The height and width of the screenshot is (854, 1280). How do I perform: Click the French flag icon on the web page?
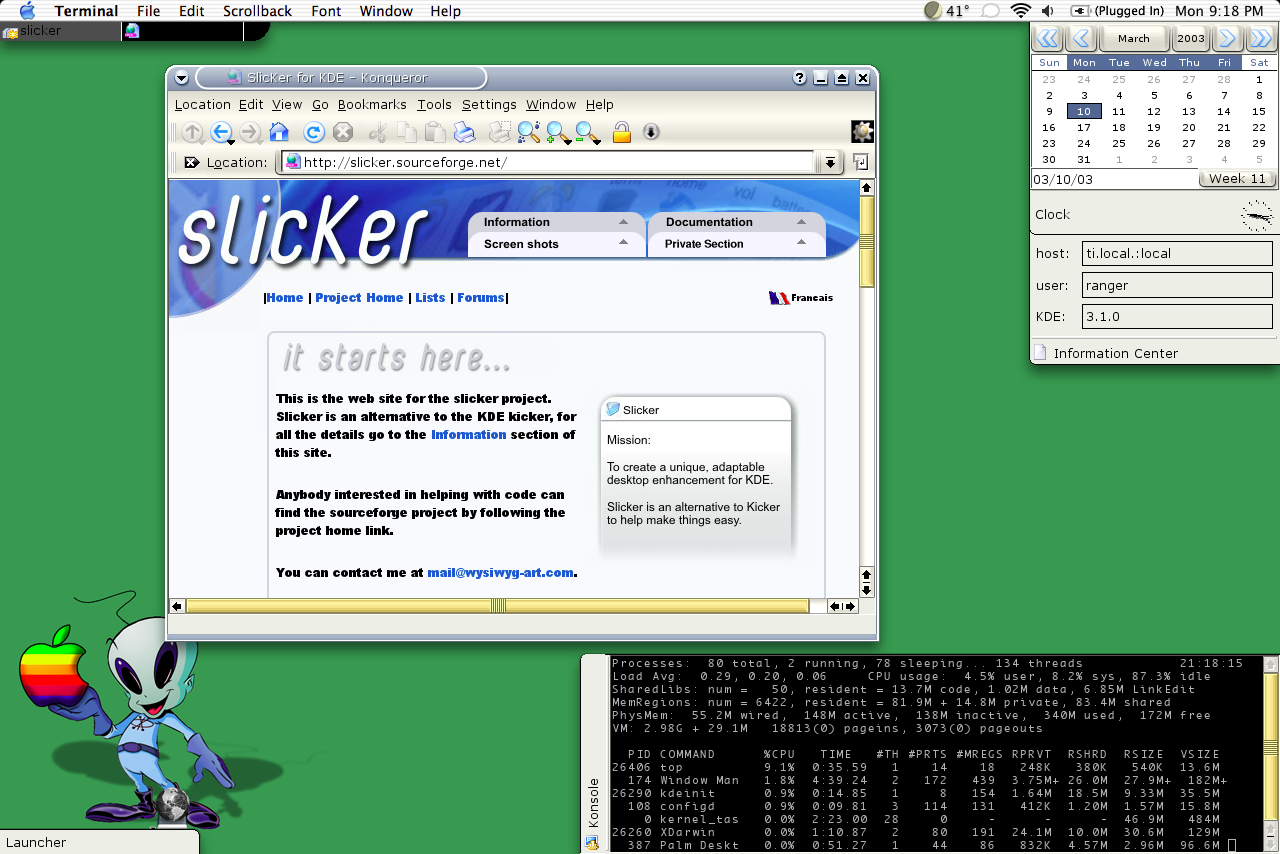pos(779,298)
